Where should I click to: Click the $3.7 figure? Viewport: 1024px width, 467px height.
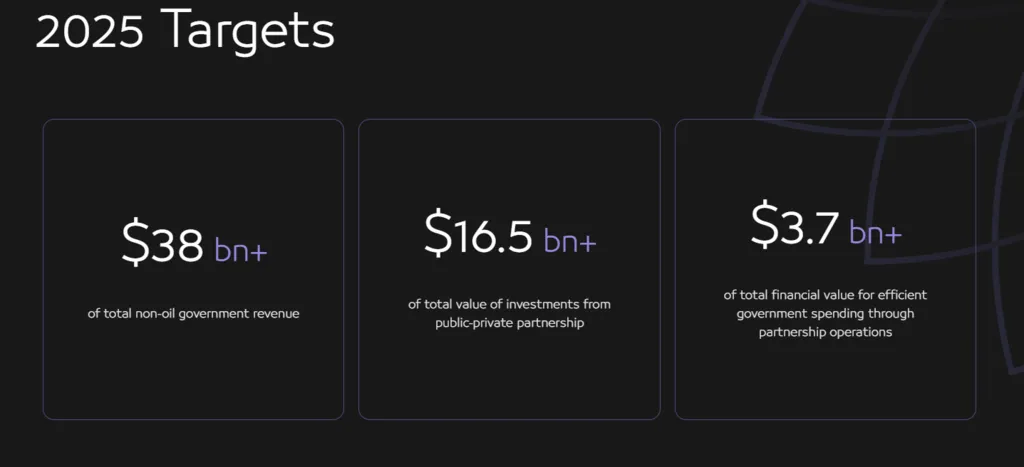click(795, 225)
